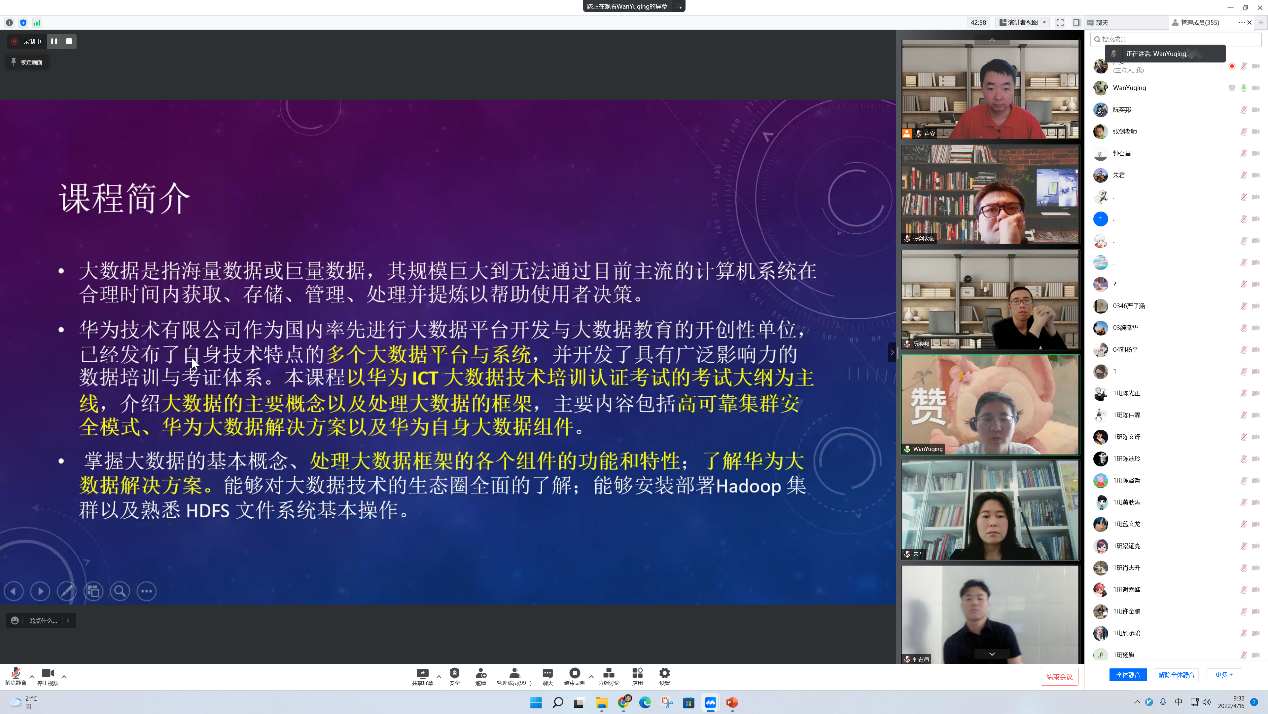
Task: Open the manage members icon
Action: point(514,674)
